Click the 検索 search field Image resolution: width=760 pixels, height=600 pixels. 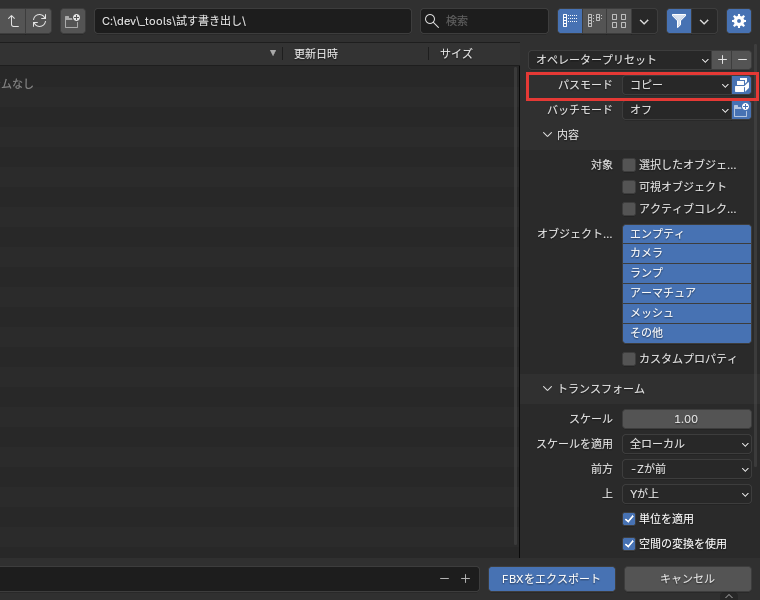484,21
